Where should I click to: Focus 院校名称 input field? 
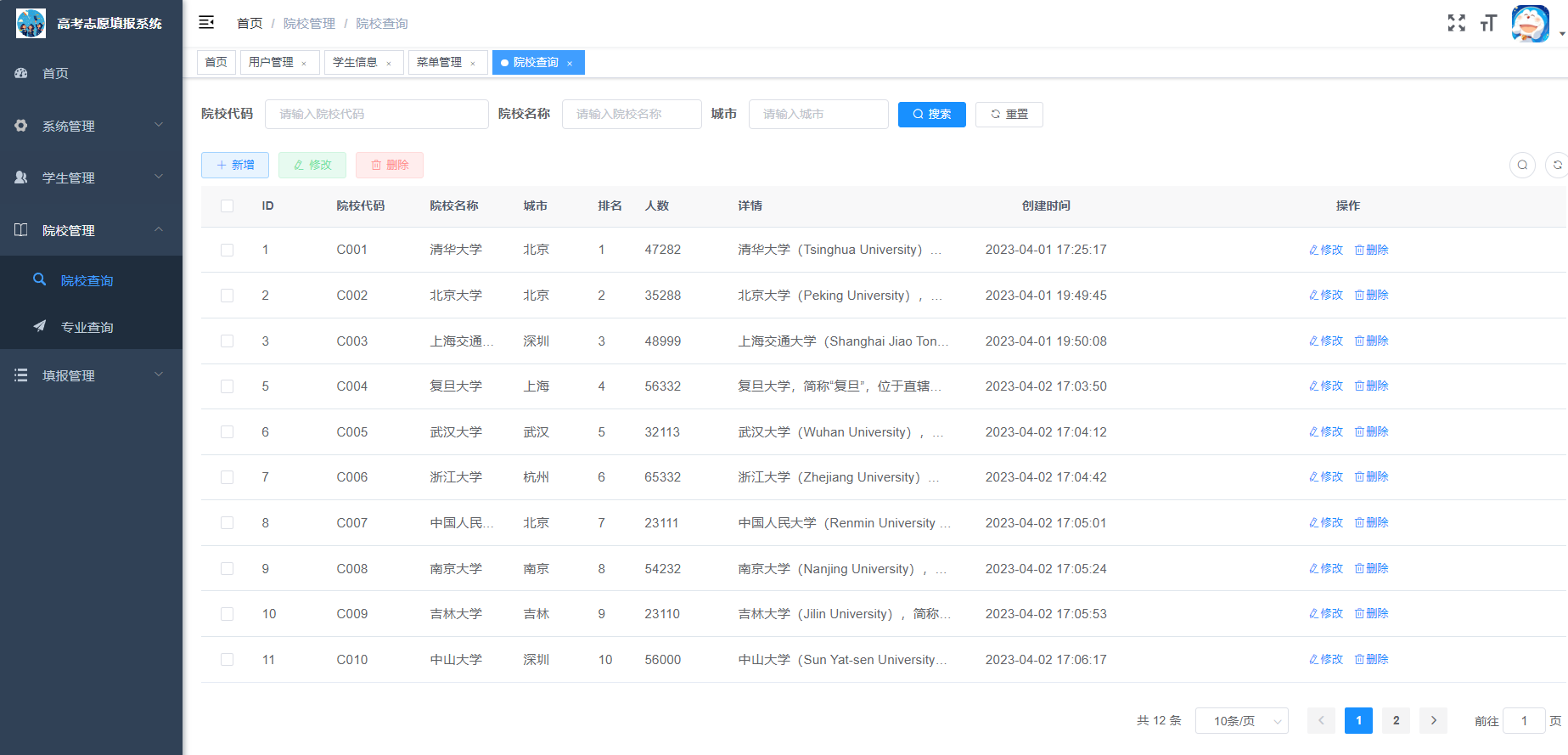tap(632, 114)
